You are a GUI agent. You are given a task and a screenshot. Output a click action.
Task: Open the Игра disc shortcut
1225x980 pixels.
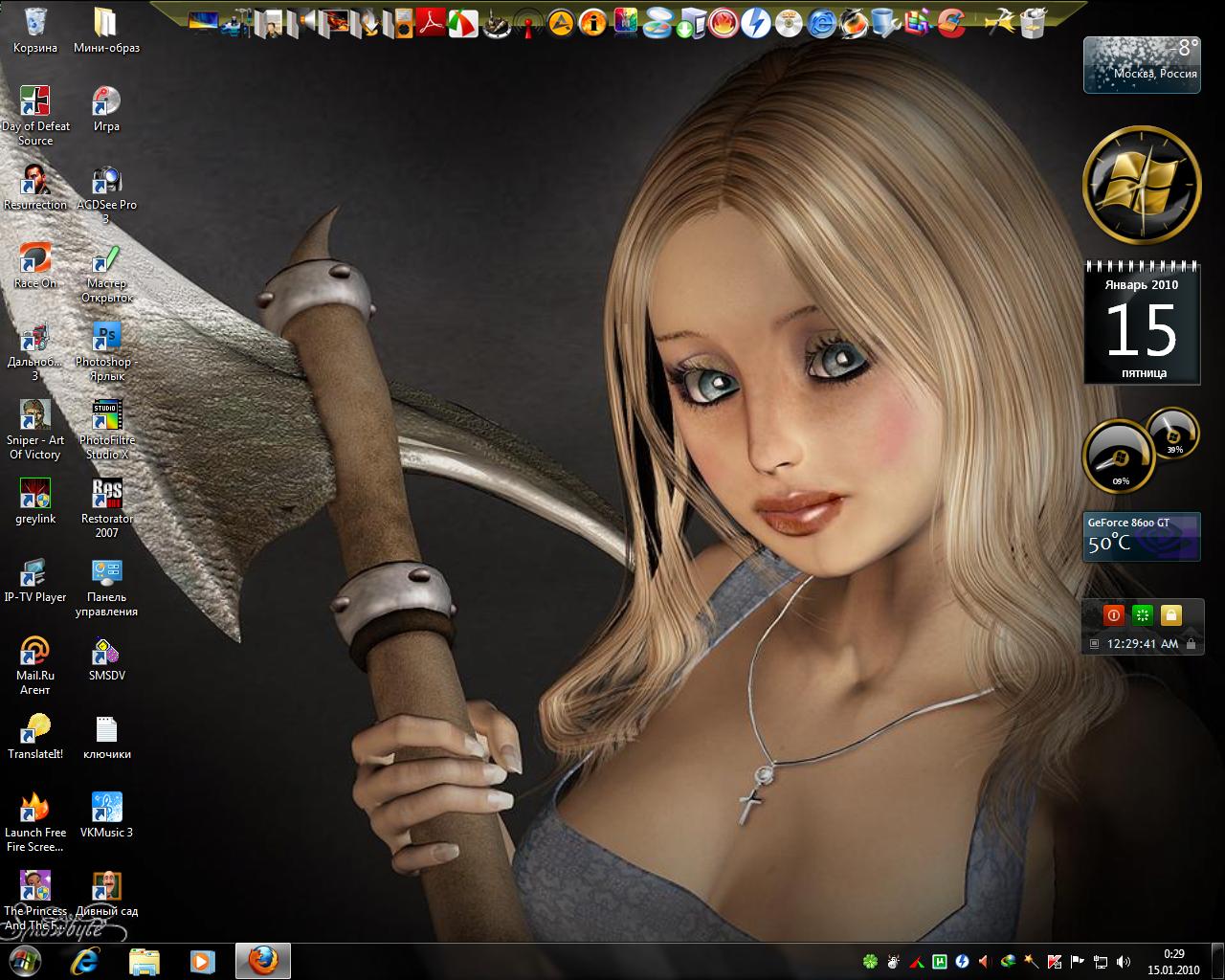pos(106,108)
